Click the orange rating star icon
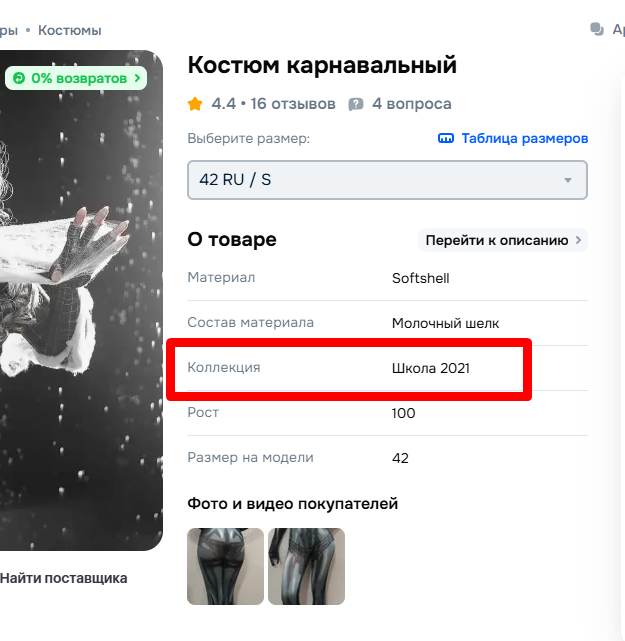The height and width of the screenshot is (641, 625). (195, 104)
